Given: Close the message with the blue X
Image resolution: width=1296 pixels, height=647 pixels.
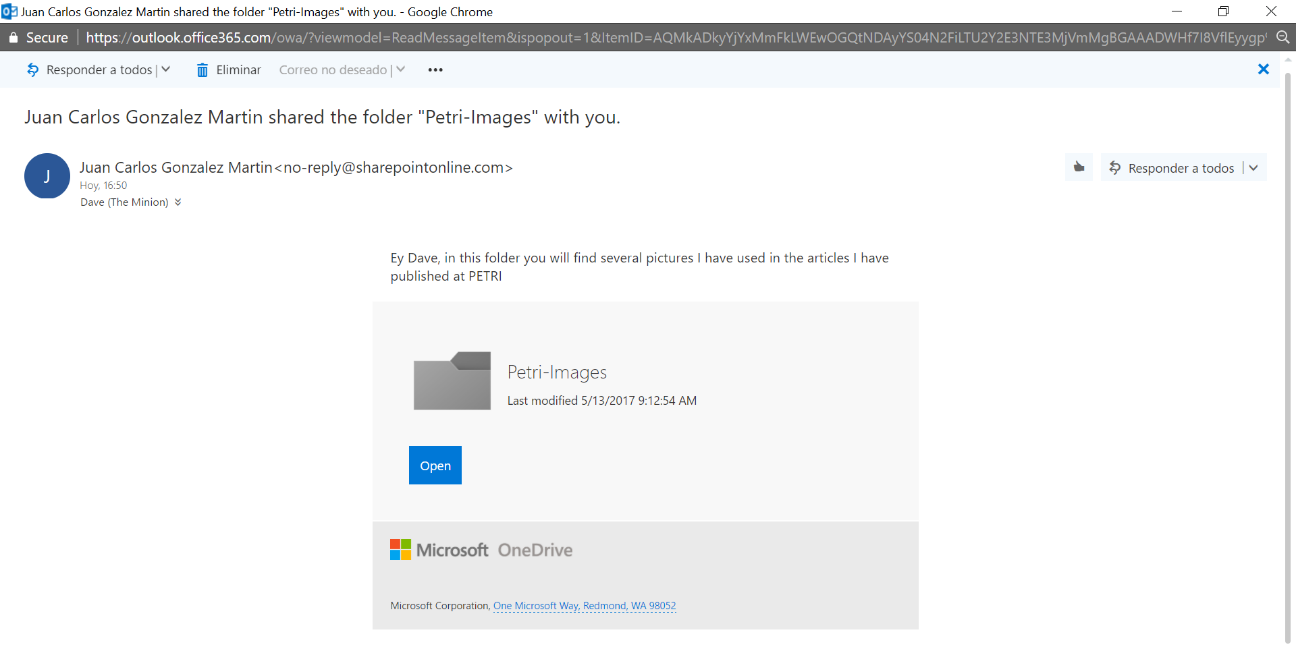Looking at the screenshot, I should [x=1263, y=69].
